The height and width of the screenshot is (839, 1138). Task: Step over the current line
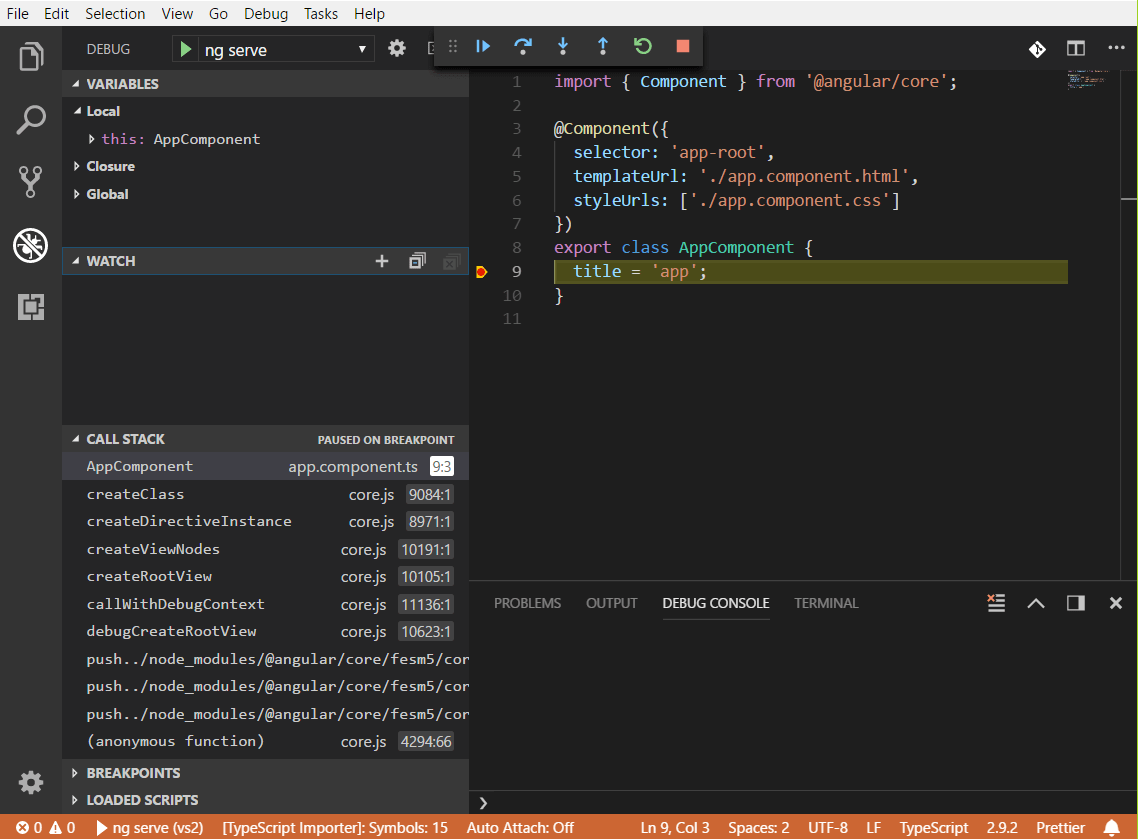coord(523,46)
